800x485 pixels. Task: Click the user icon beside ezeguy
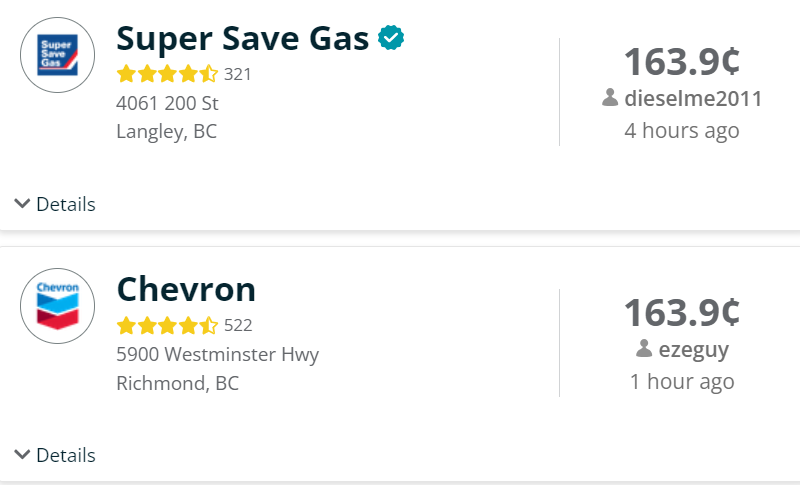[644, 348]
